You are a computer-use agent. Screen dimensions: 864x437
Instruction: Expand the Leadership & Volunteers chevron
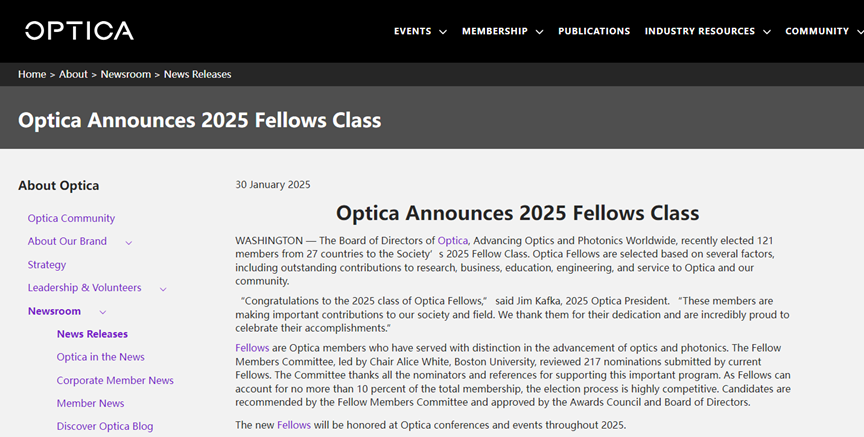click(x=163, y=289)
